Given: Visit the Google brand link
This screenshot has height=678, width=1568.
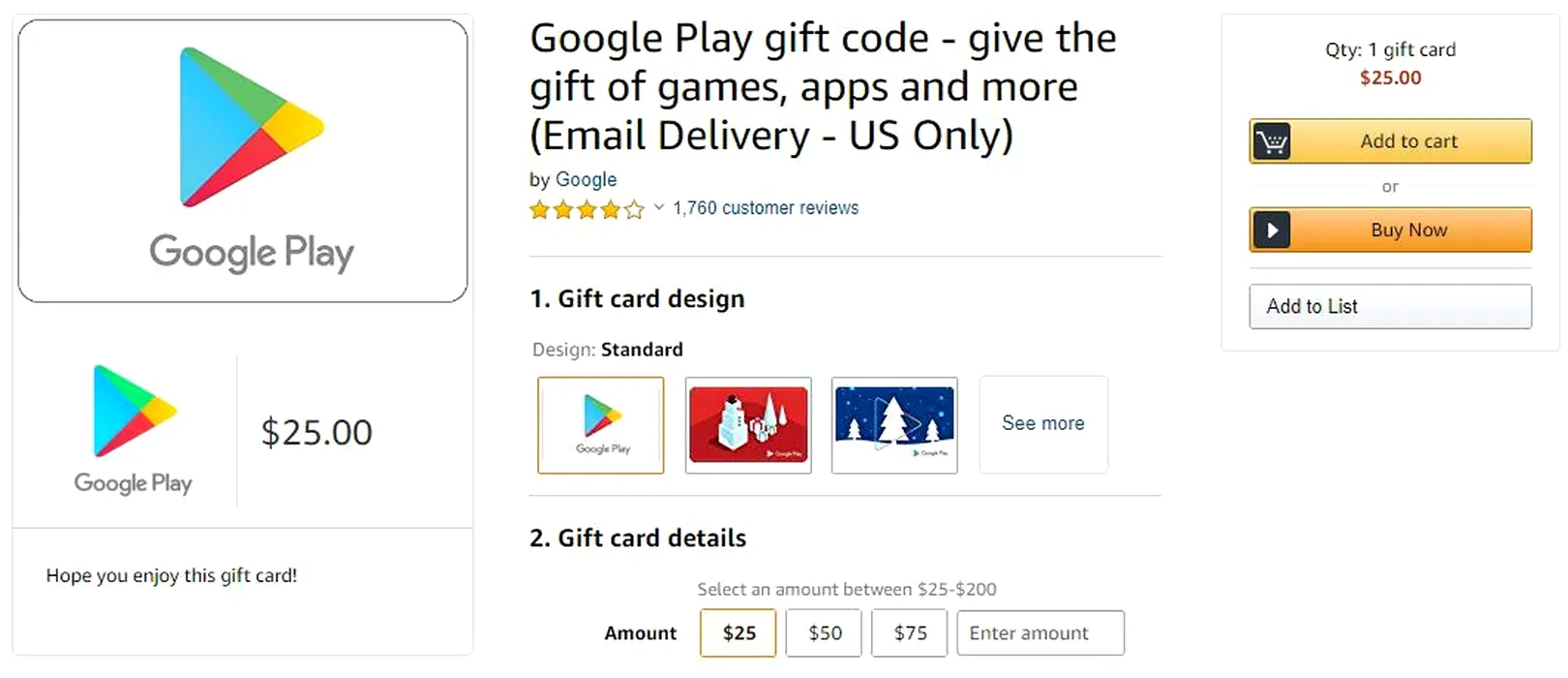Looking at the screenshot, I should pos(586,179).
